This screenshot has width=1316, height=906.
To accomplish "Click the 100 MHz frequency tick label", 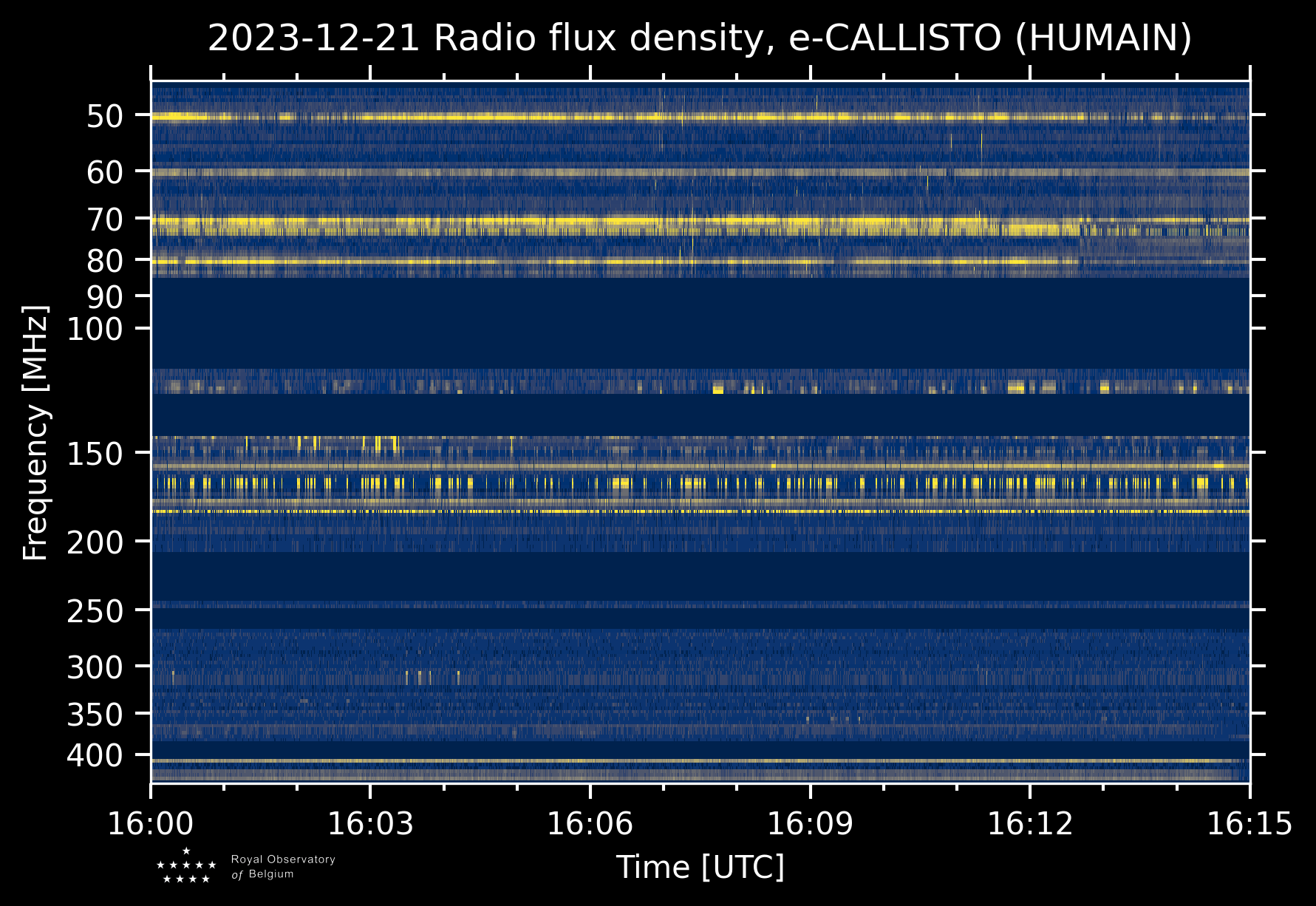I will tap(95, 330).
